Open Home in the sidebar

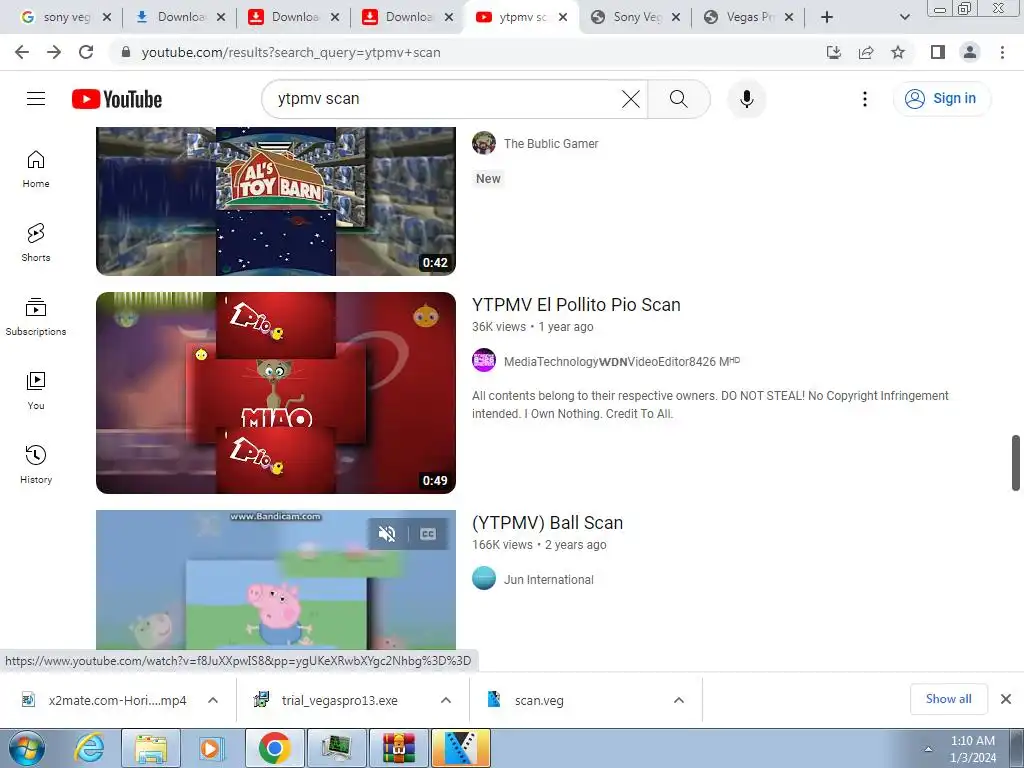click(36, 169)
